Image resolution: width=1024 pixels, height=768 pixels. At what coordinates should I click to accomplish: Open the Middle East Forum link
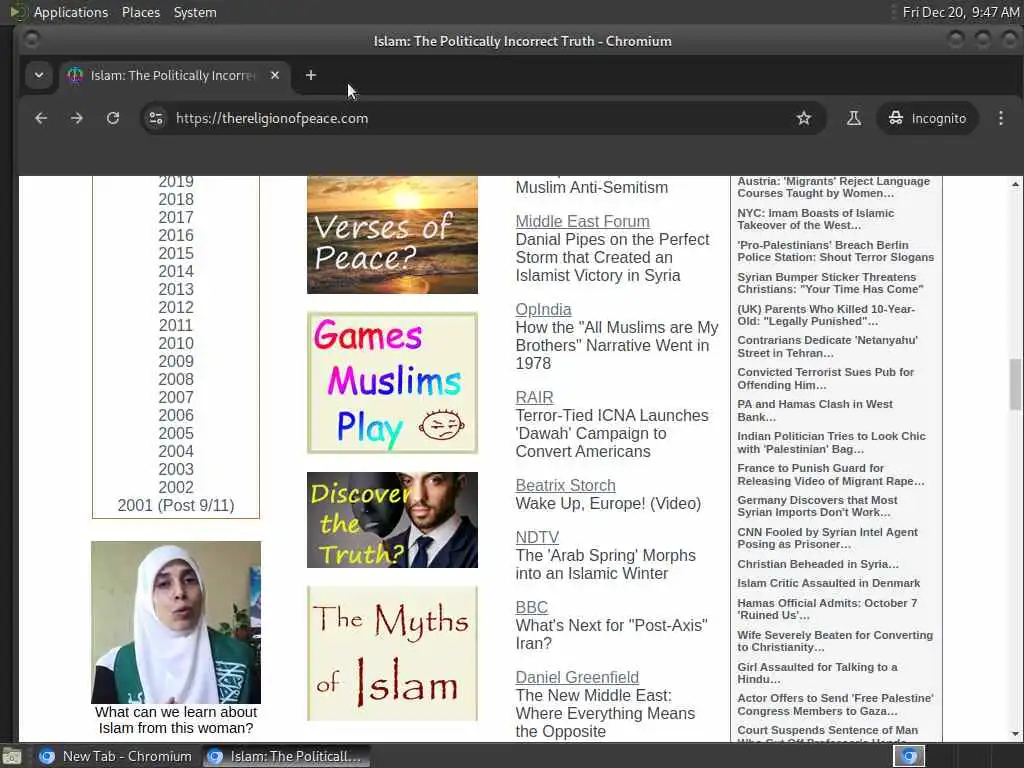pyautogui.click(x=583, y=221)
